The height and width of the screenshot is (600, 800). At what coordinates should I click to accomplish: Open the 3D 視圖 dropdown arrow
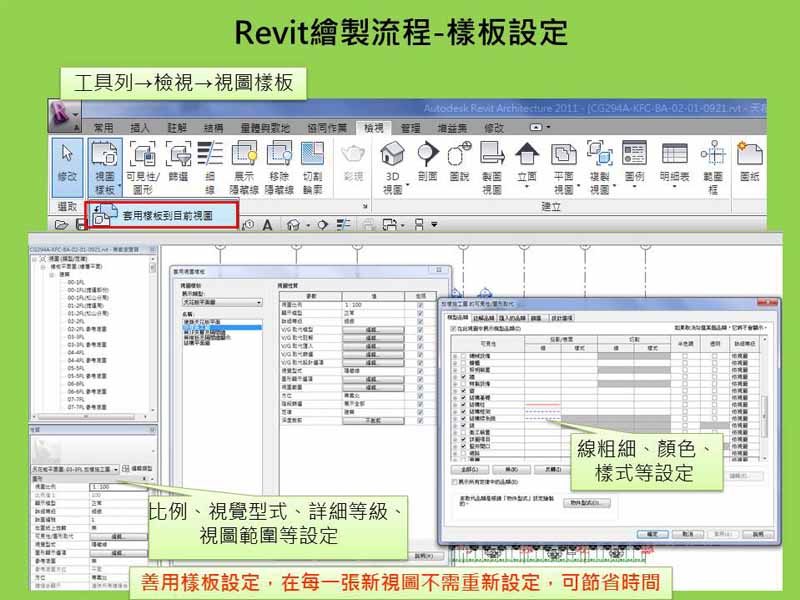pyautogui.click(x=408, y=185)
